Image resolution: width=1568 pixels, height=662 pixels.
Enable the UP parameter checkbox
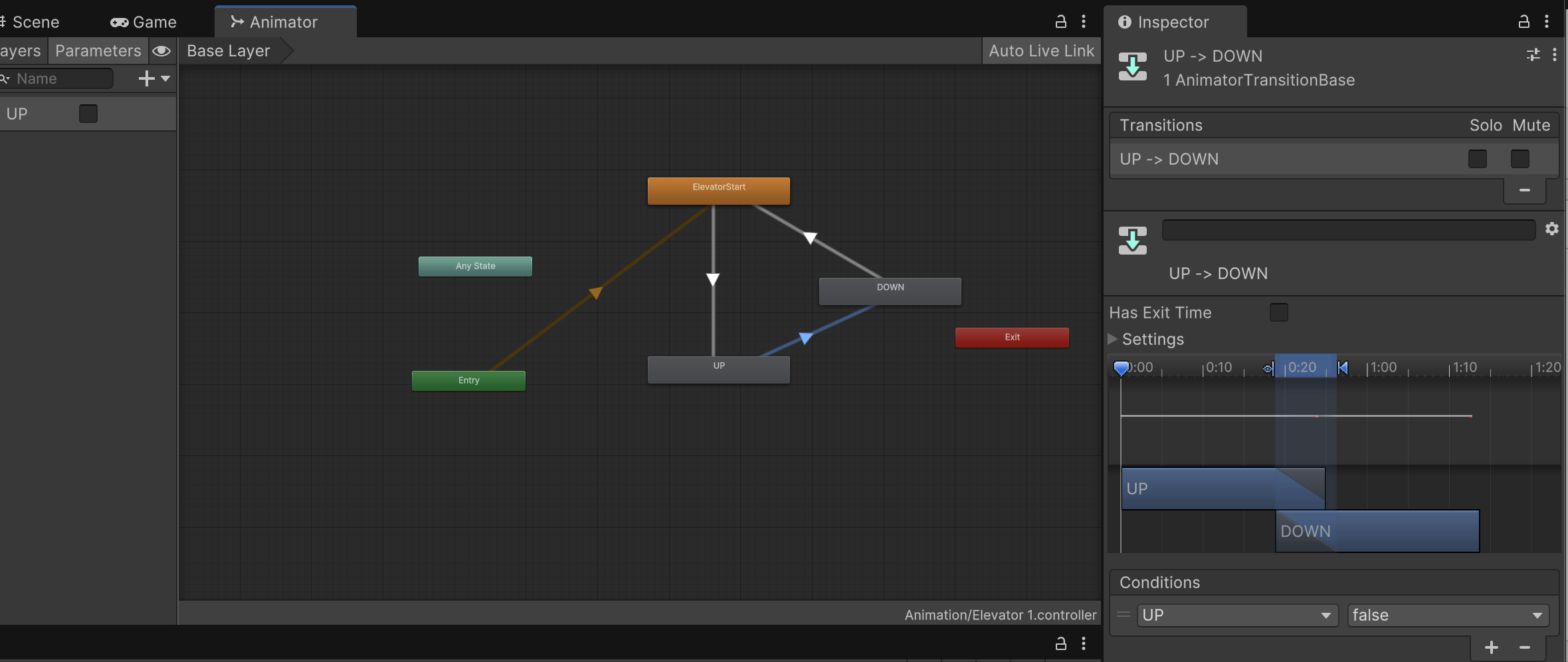[88, 114]
